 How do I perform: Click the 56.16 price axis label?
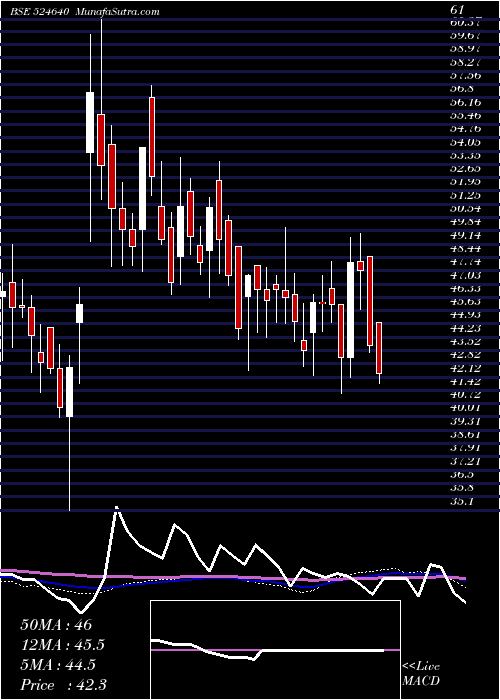tap(466, 102)
